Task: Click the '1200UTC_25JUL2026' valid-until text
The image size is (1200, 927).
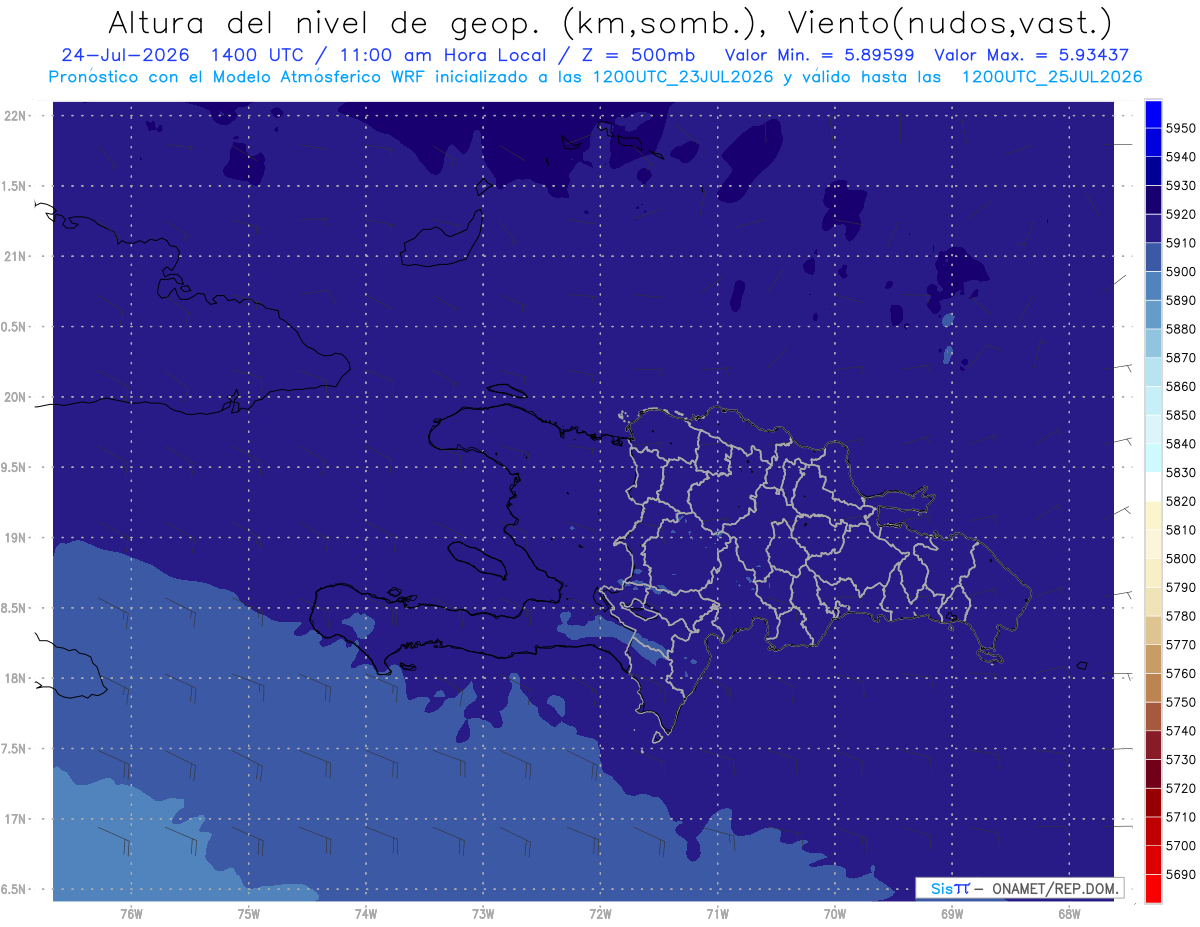Action: [x=1052, y=77]
